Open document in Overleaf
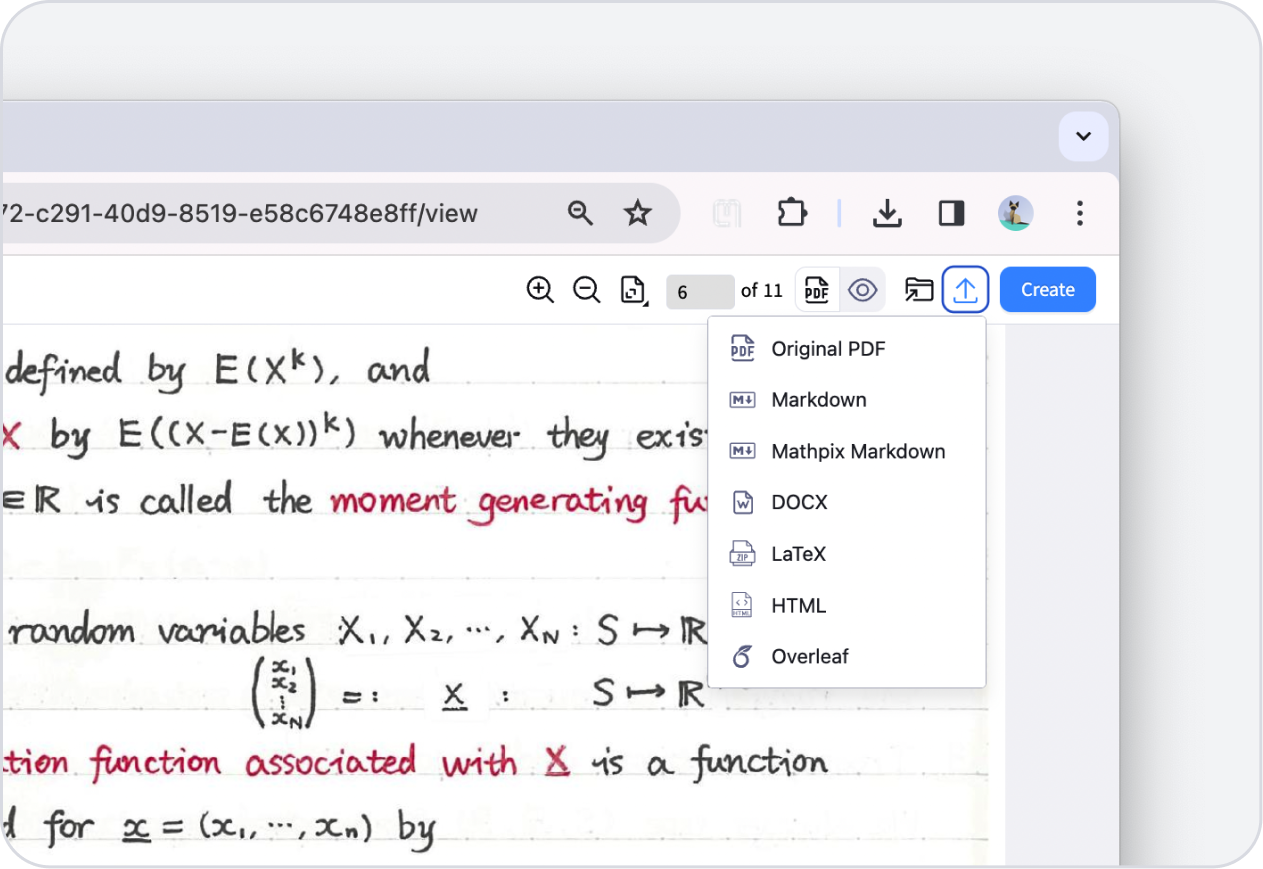 point(846,657)
